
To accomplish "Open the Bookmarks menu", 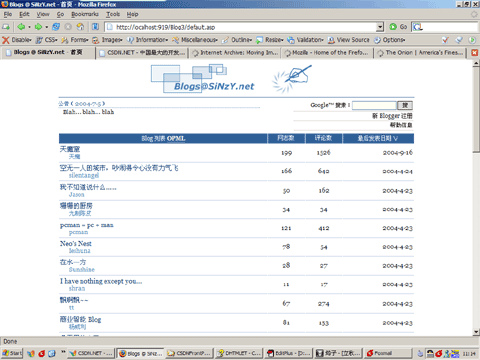I will pos(85,14).
